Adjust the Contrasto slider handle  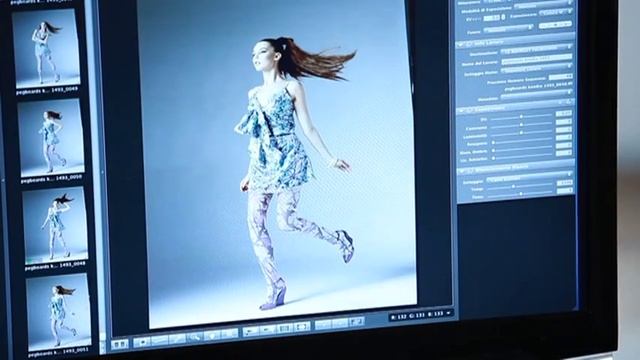pyautogui.click(x=521, y=124)
